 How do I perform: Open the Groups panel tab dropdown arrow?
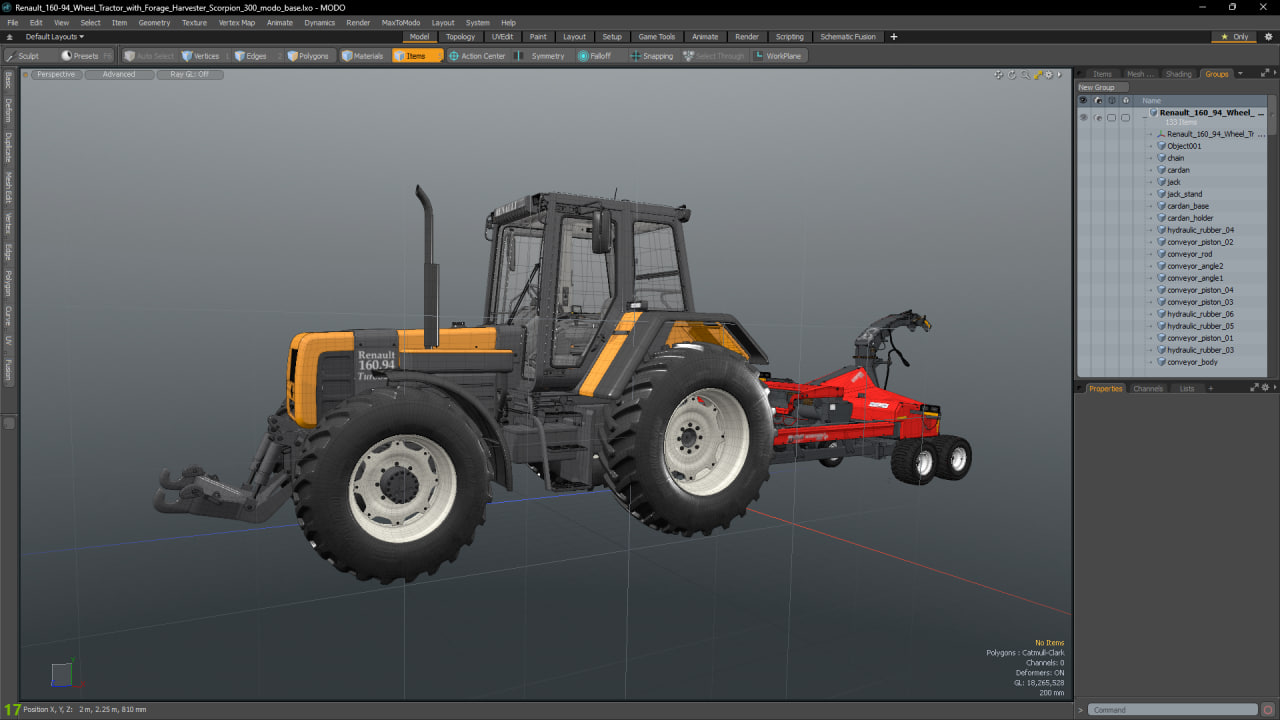(1241, 74)
